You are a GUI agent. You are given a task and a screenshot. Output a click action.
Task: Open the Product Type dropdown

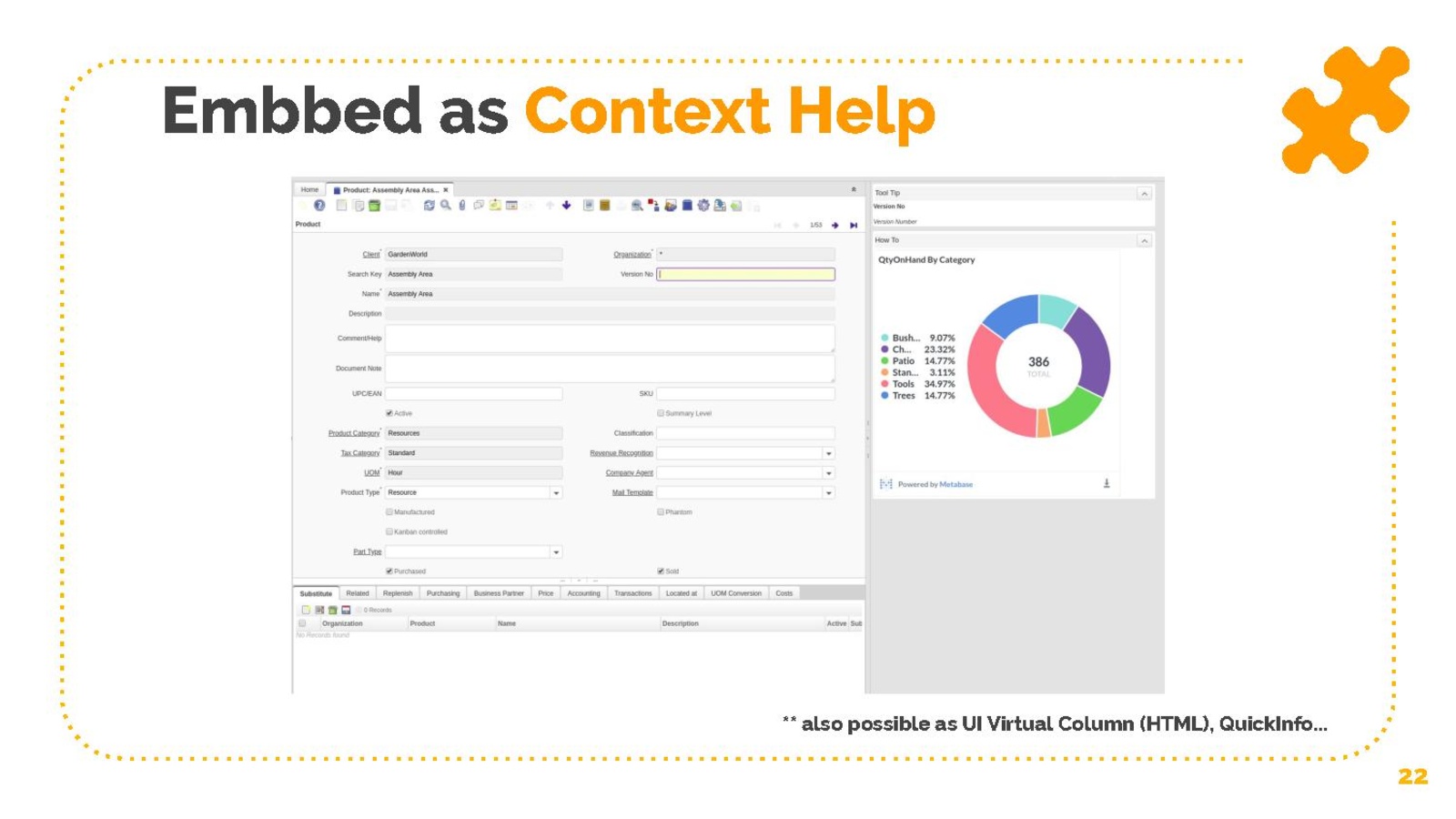click(556, 493)
